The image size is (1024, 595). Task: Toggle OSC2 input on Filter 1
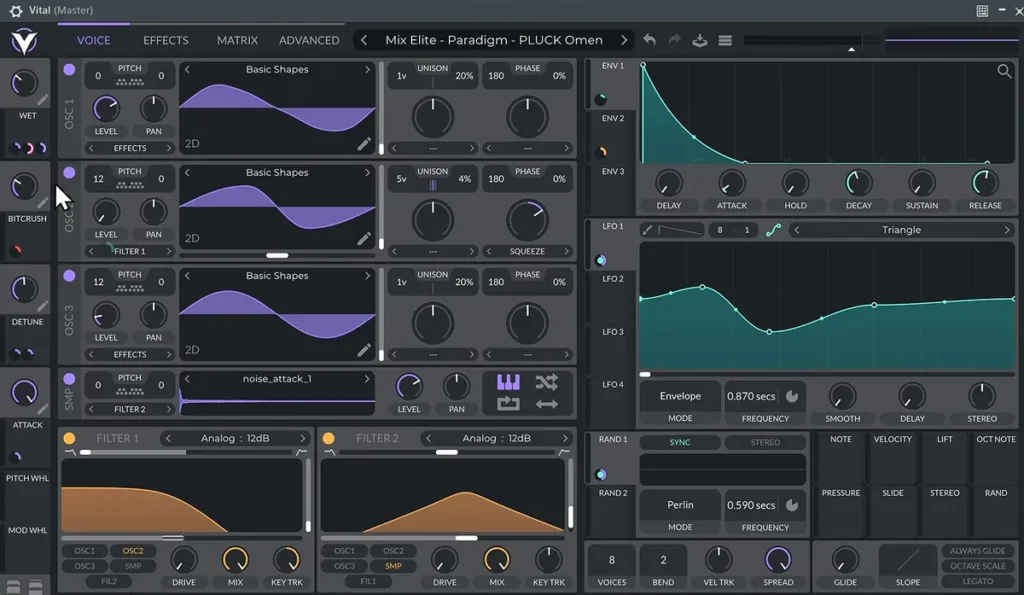[133, 551]
